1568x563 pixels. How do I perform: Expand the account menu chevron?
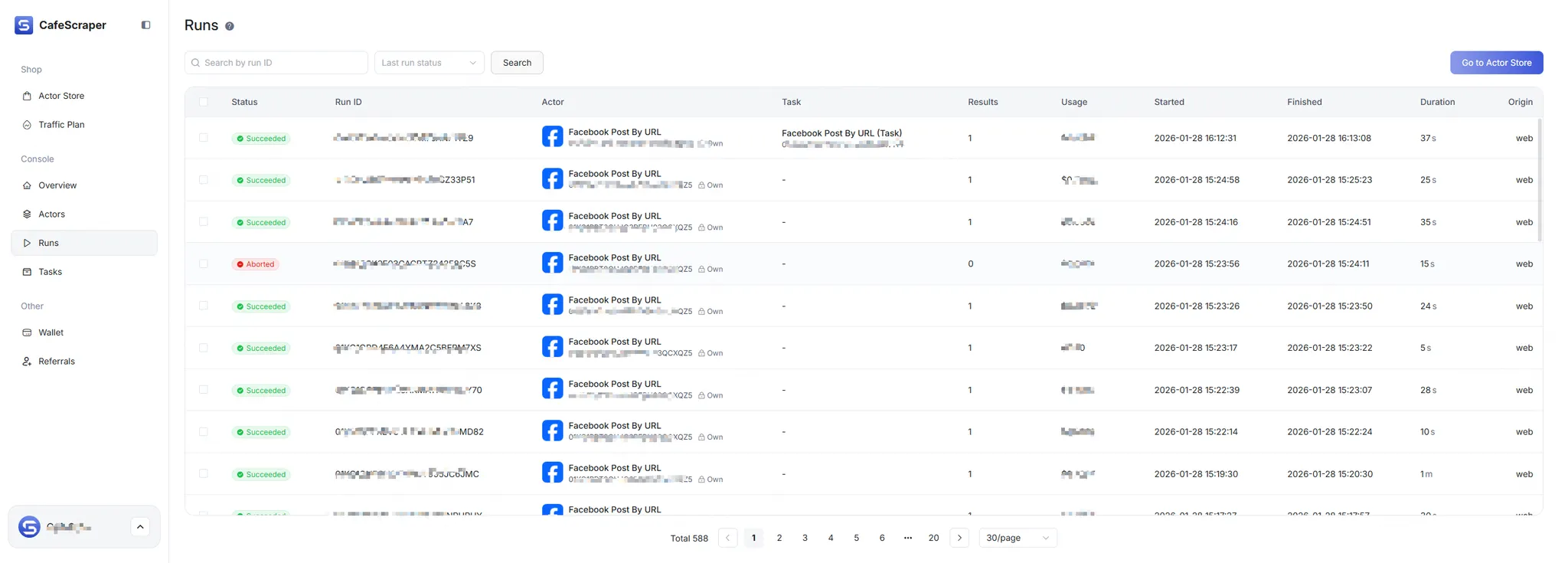[140, 527]
